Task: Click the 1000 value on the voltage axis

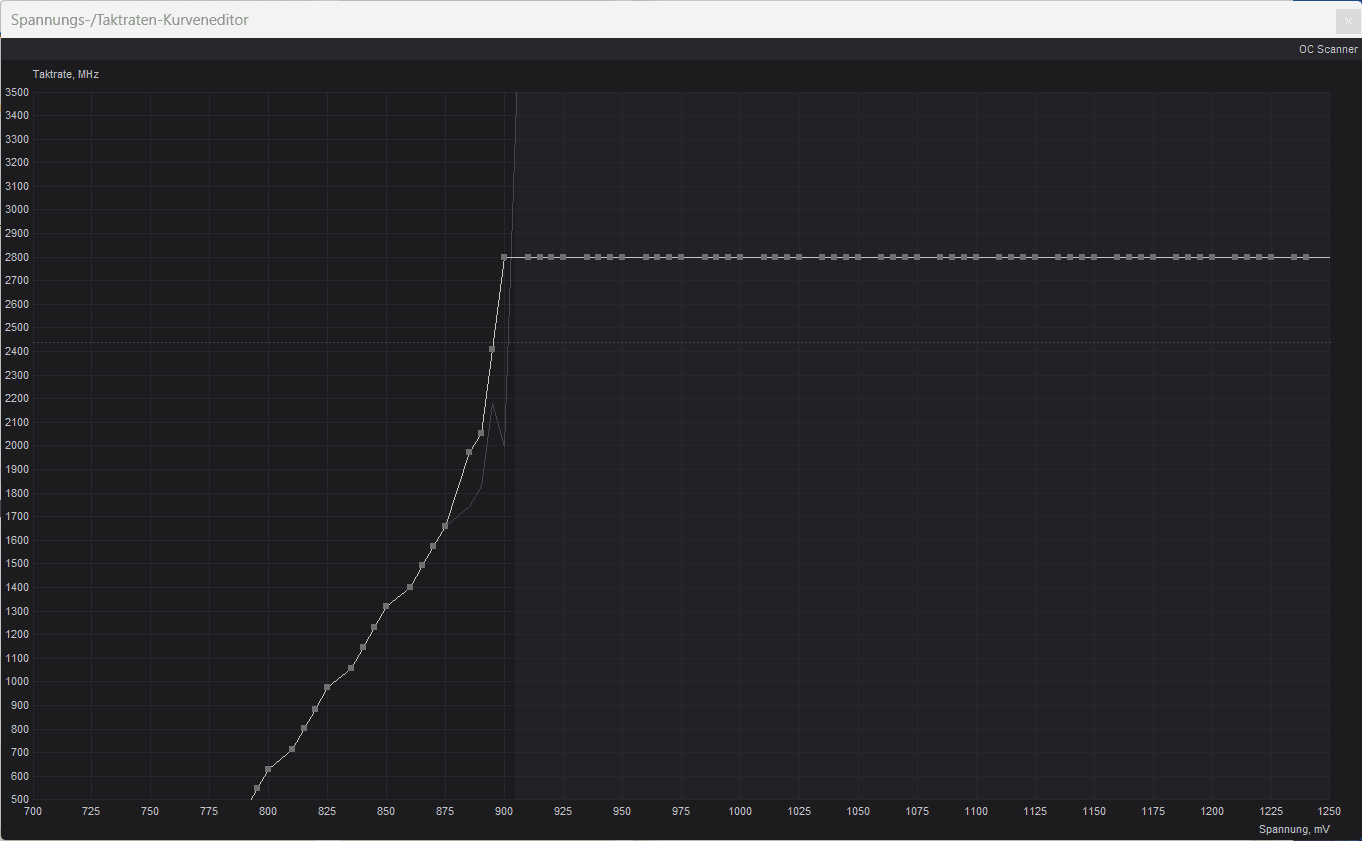Action: pyautogui.click(x=740, y=811)
